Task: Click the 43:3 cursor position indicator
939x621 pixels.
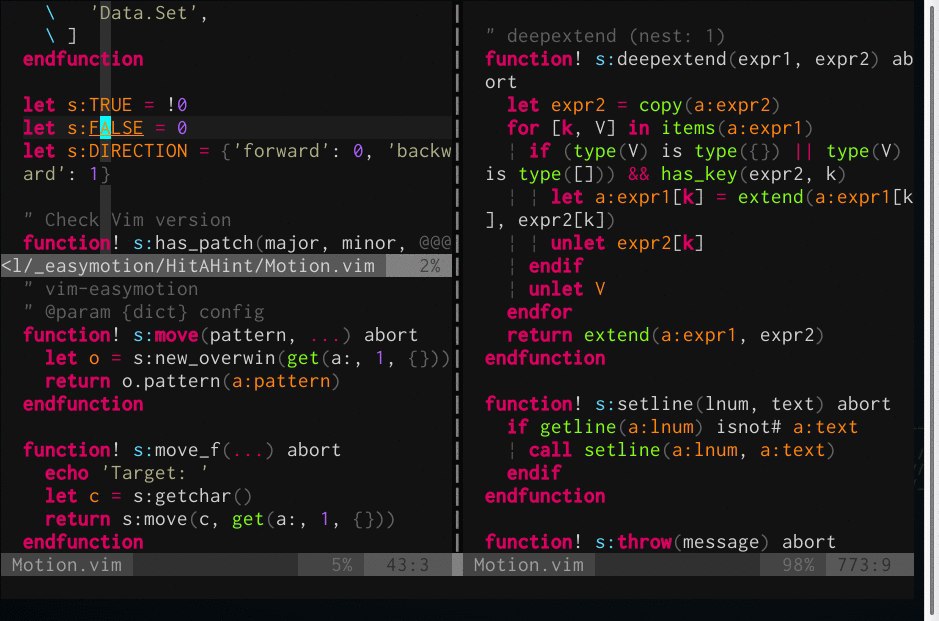Action: [408, 565]
